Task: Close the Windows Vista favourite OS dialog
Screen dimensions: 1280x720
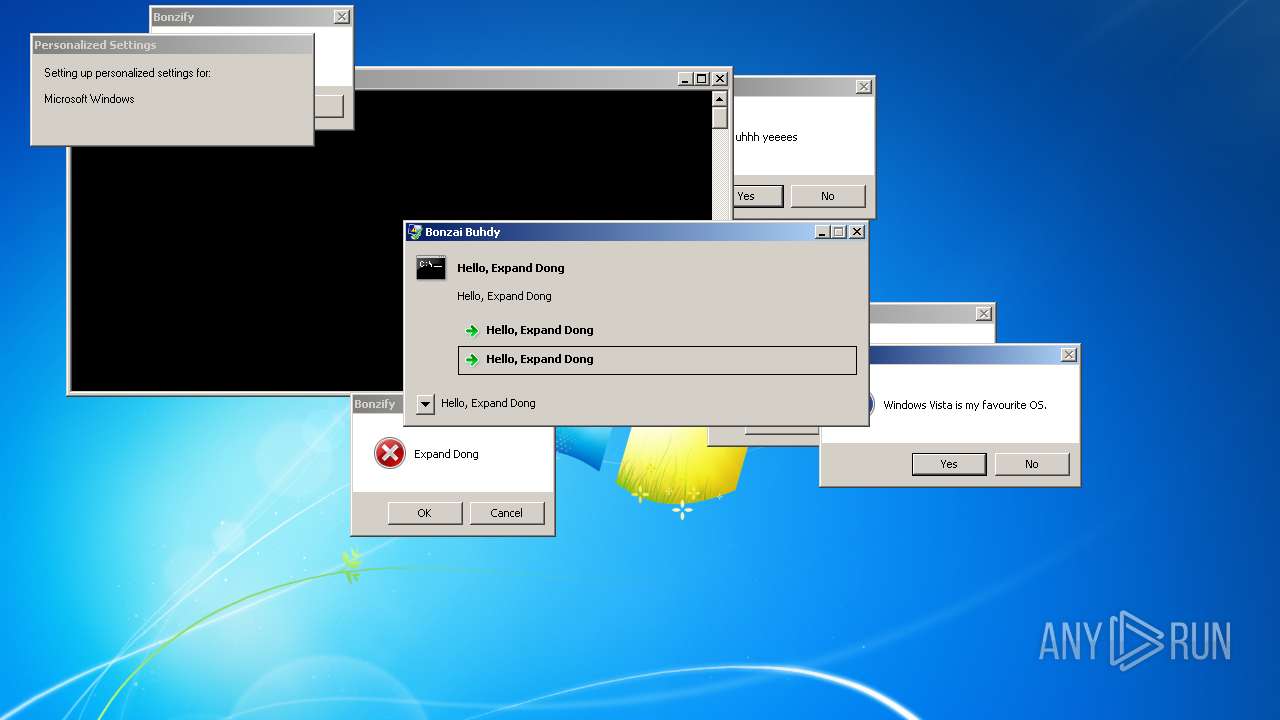Action: [1069, 355]
